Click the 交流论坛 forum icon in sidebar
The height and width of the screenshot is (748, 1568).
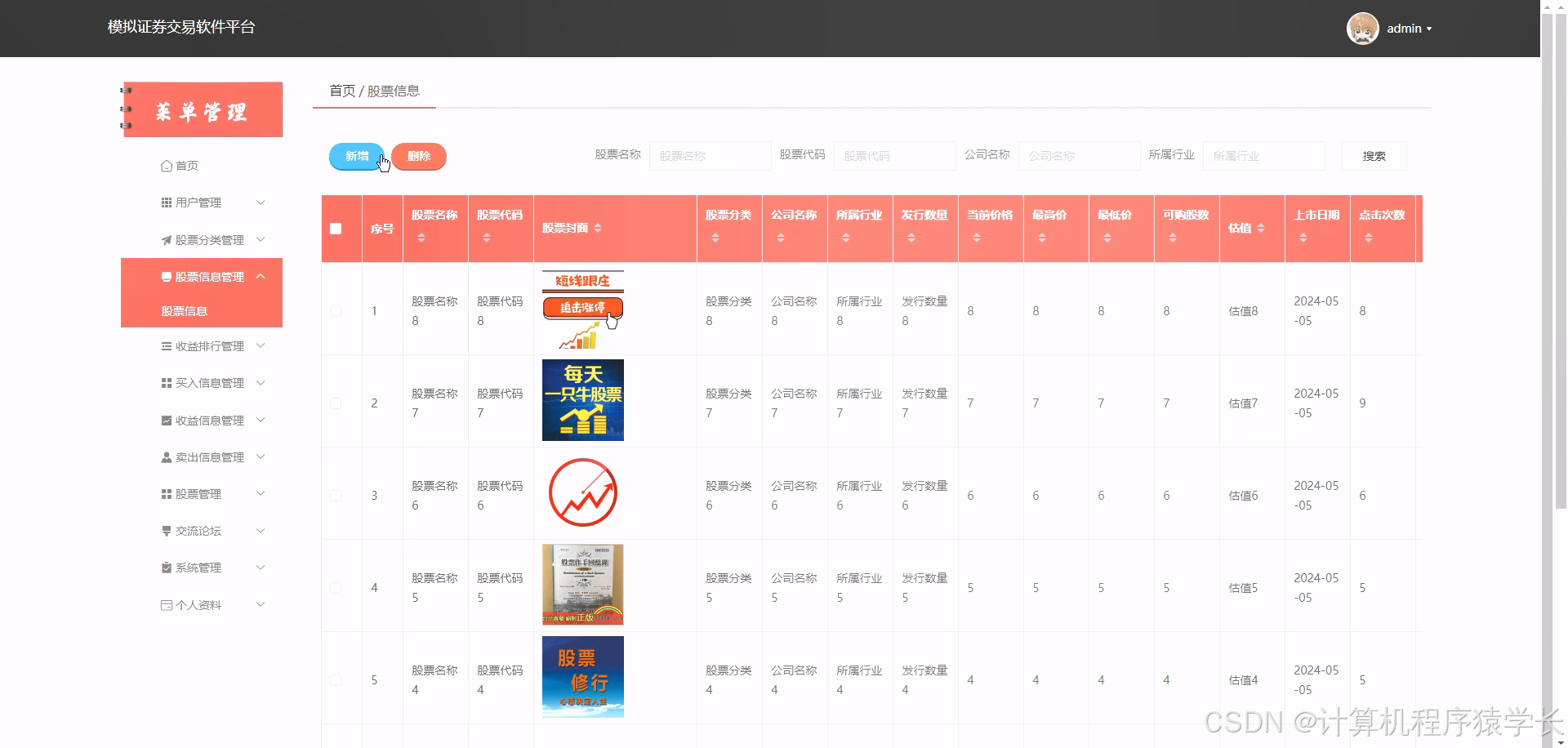(x=166, y=530)
